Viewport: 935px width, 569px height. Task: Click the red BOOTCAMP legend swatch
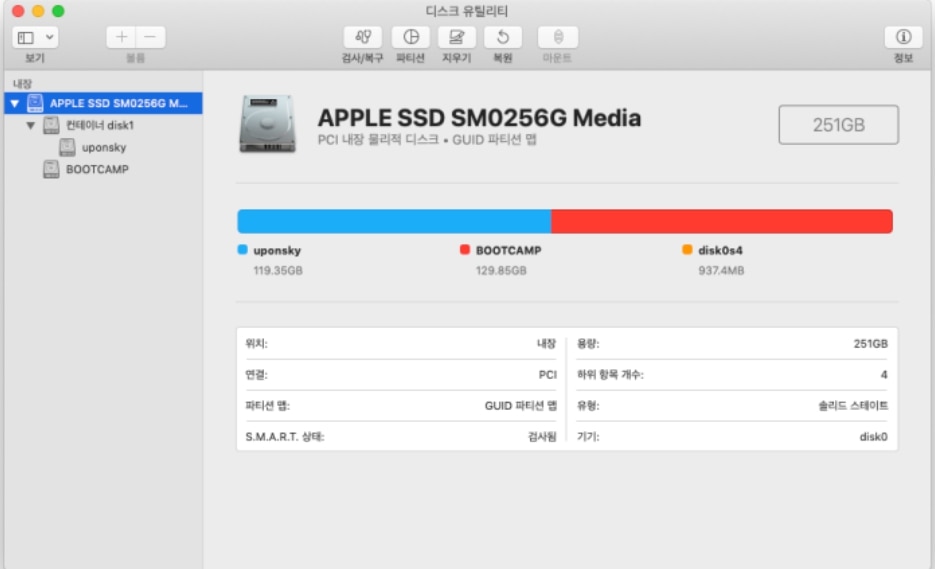(465, 249)
